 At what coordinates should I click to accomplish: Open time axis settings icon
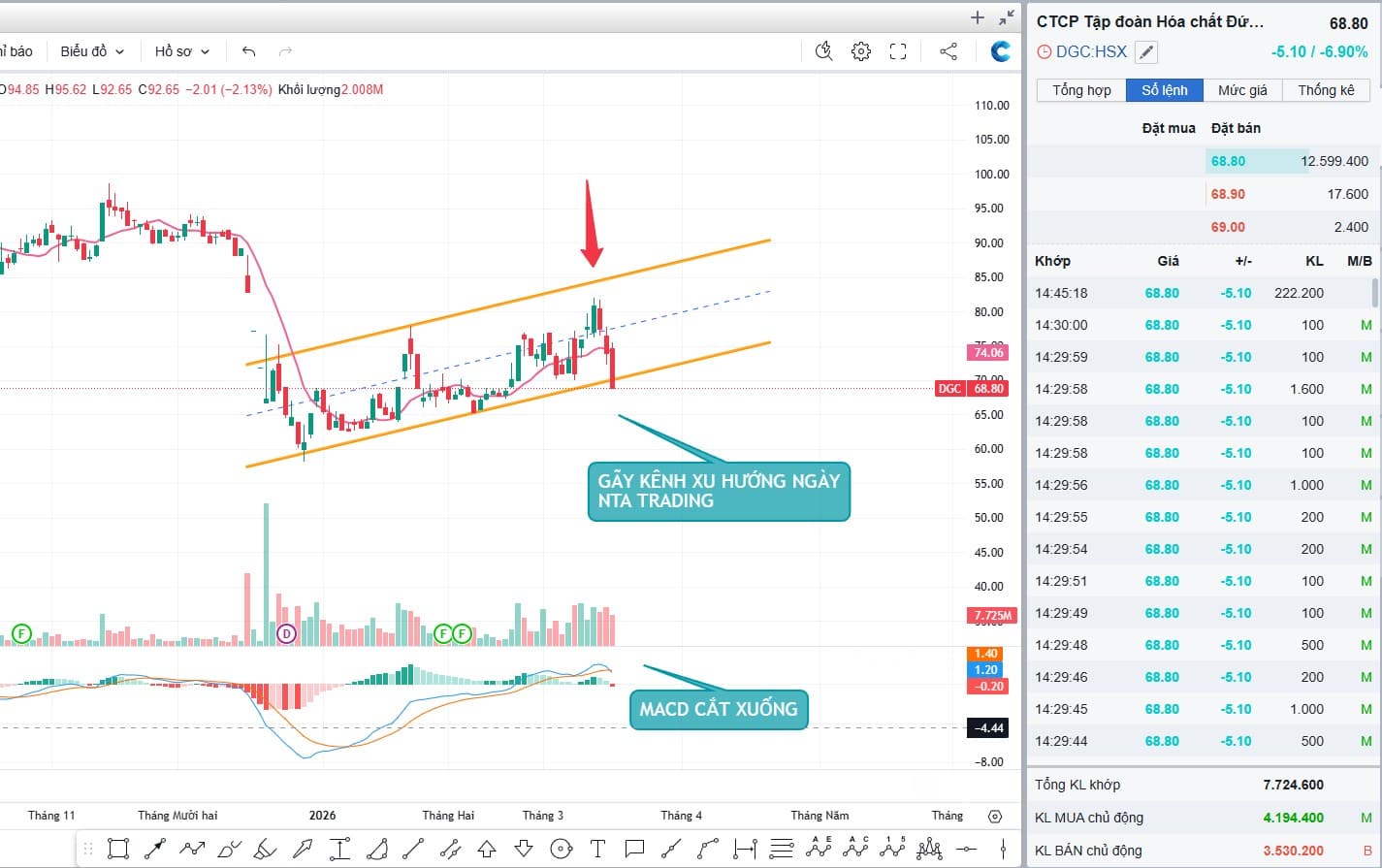coord(995,816)
